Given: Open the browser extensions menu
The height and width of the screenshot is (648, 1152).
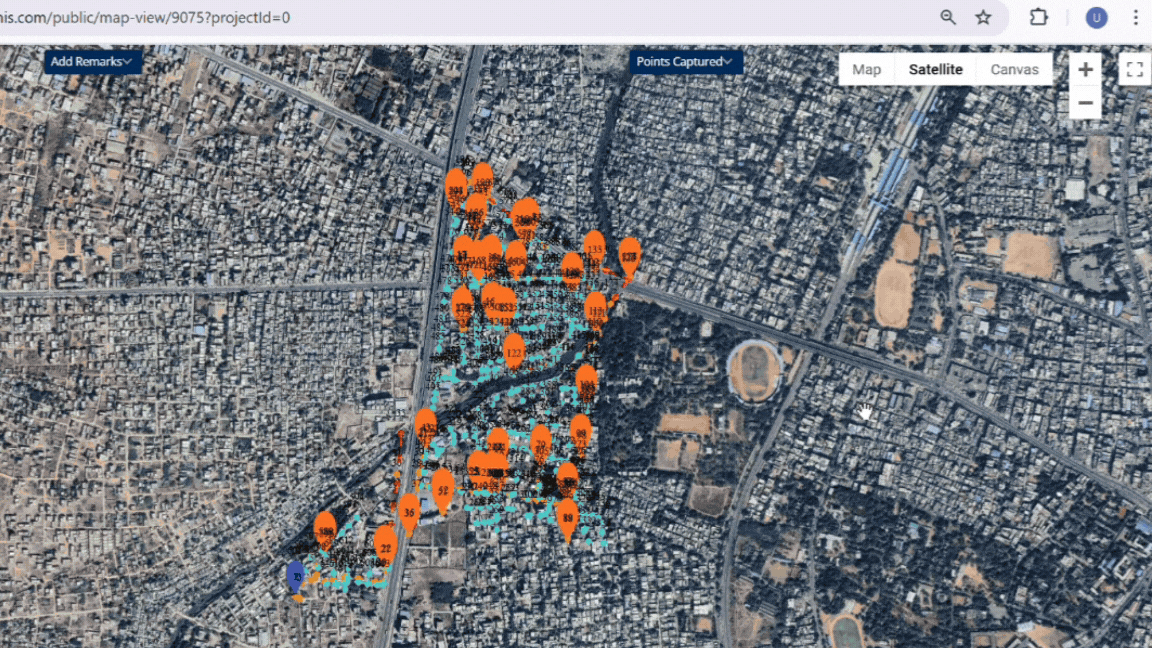Looking at the screenshot, I should 1038,17.
